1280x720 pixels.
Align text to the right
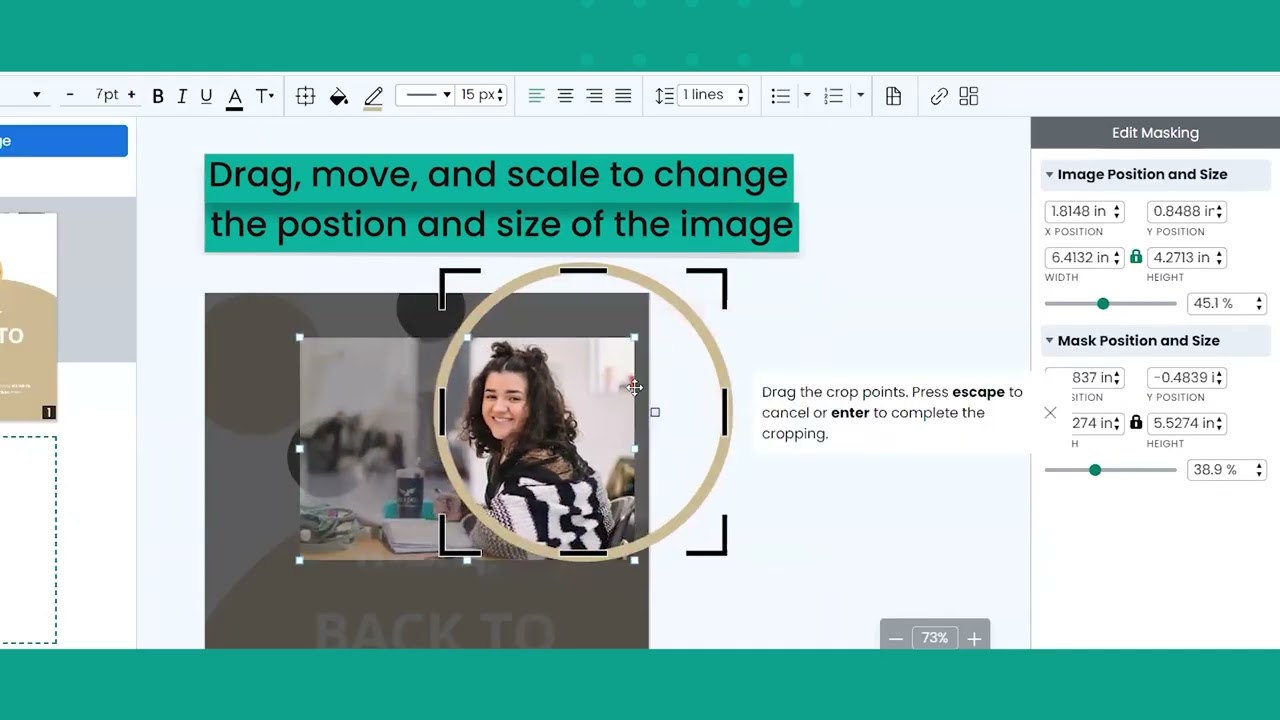coord(594,96)
